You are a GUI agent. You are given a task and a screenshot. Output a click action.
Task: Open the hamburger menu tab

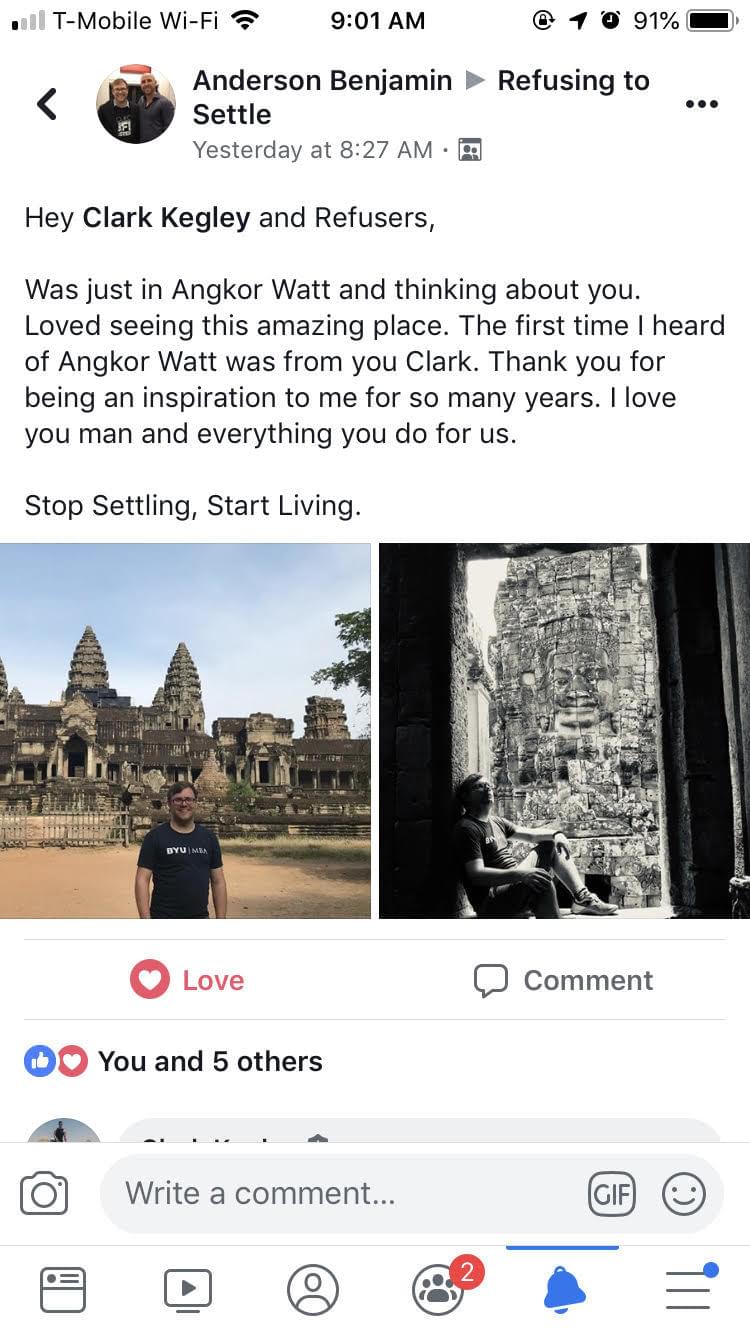pos(688,1290)
